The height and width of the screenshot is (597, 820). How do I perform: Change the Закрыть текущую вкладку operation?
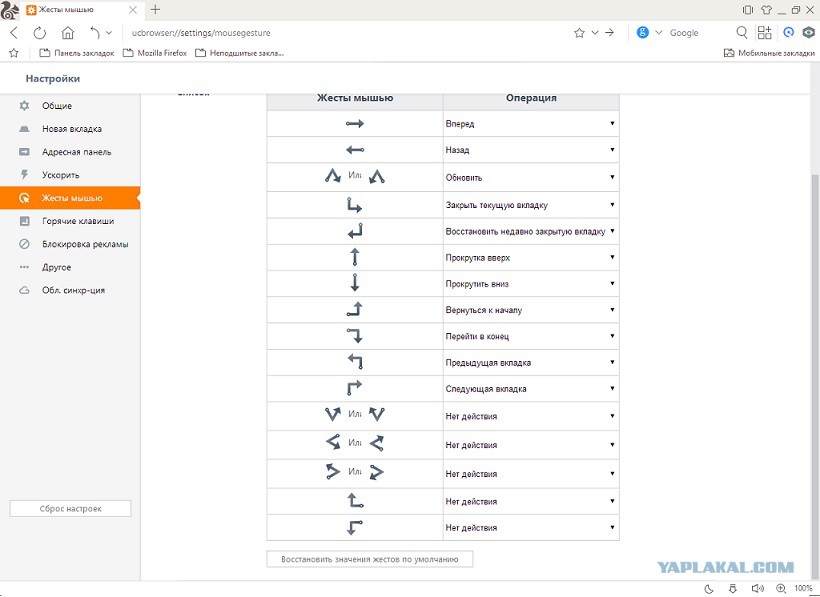tap(531, 205)
